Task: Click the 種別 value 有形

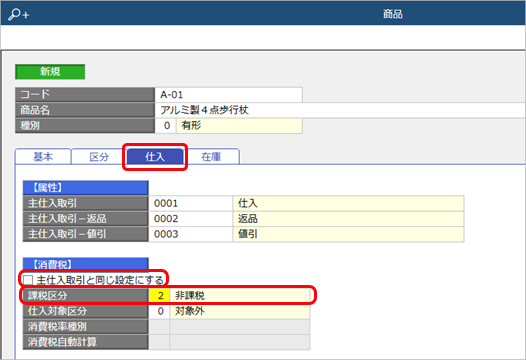Action: [239, 125]
